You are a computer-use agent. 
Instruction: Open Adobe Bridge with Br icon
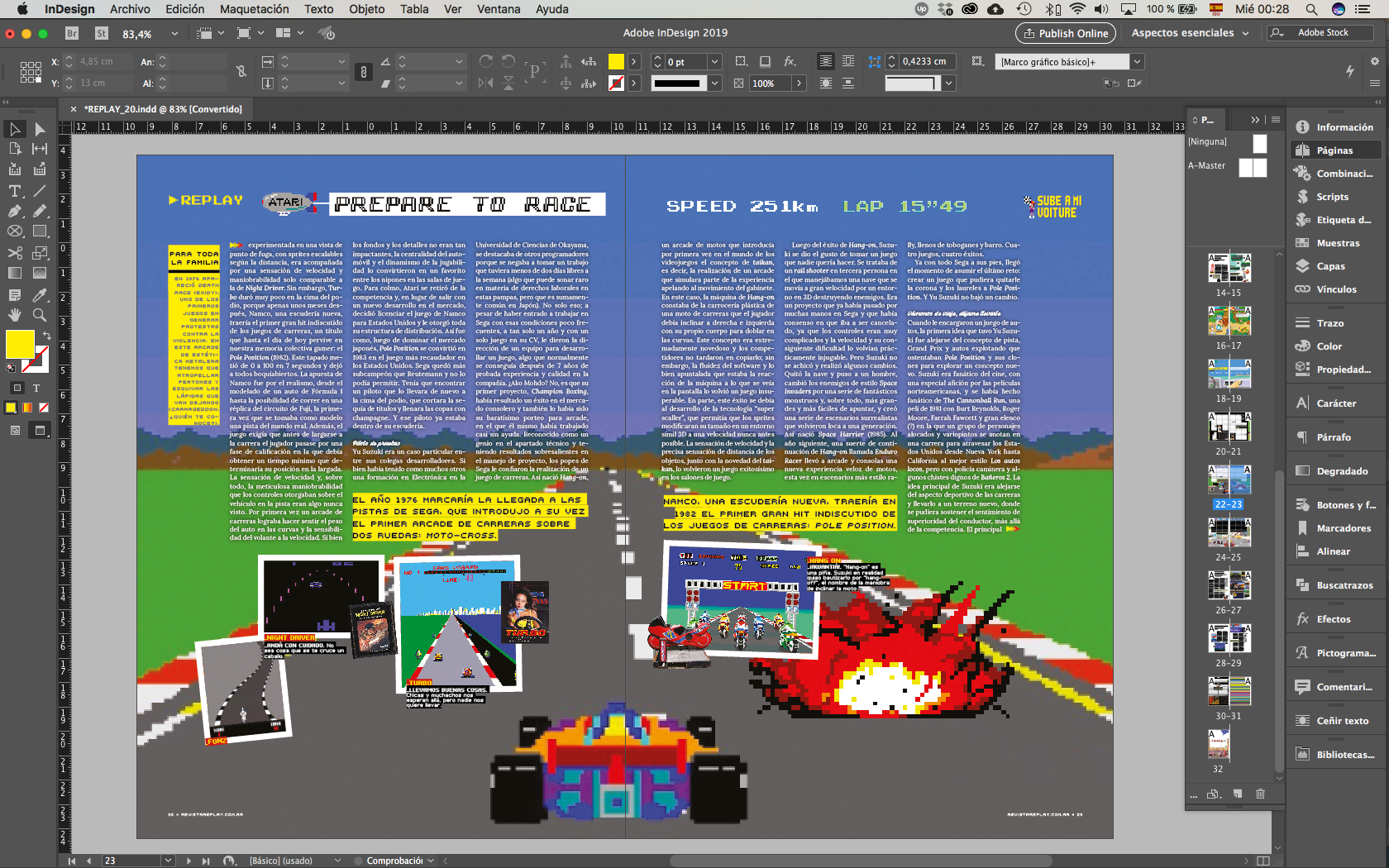(72, 33)
